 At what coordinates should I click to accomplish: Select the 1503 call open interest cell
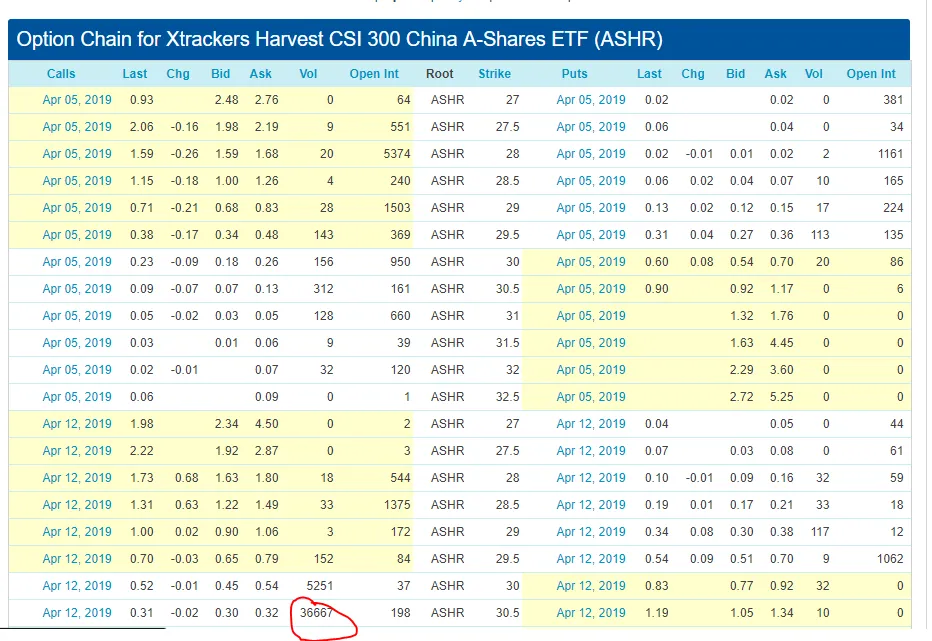click(x=397, y=208)
